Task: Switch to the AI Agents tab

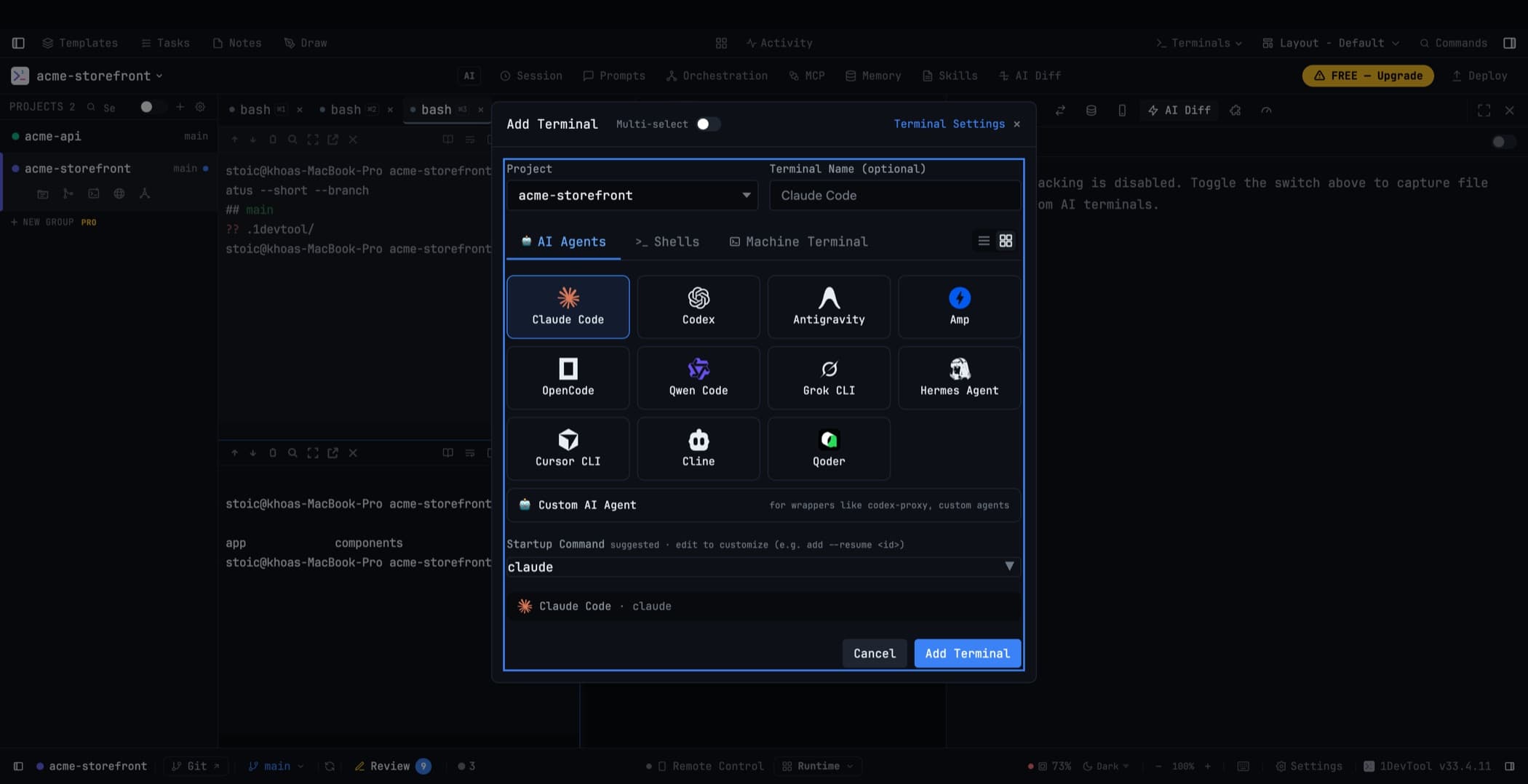Action: 563,241
